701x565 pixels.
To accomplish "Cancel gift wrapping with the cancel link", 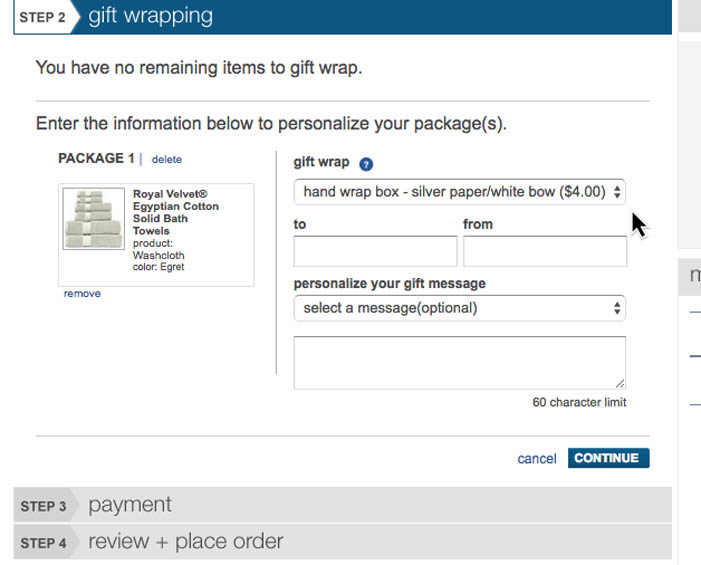I will pyautogui.click(x=536, y=459).
